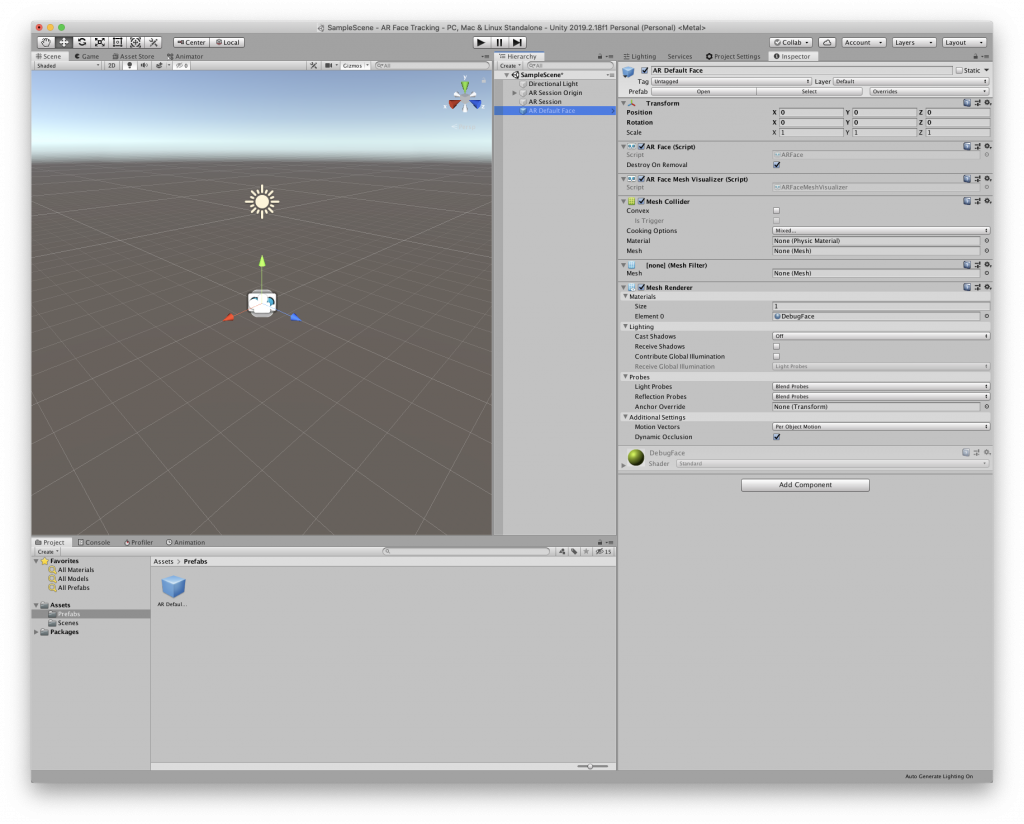Select the Rect tool
Screen dimensions: 1024x824
[x=118, y=42]
